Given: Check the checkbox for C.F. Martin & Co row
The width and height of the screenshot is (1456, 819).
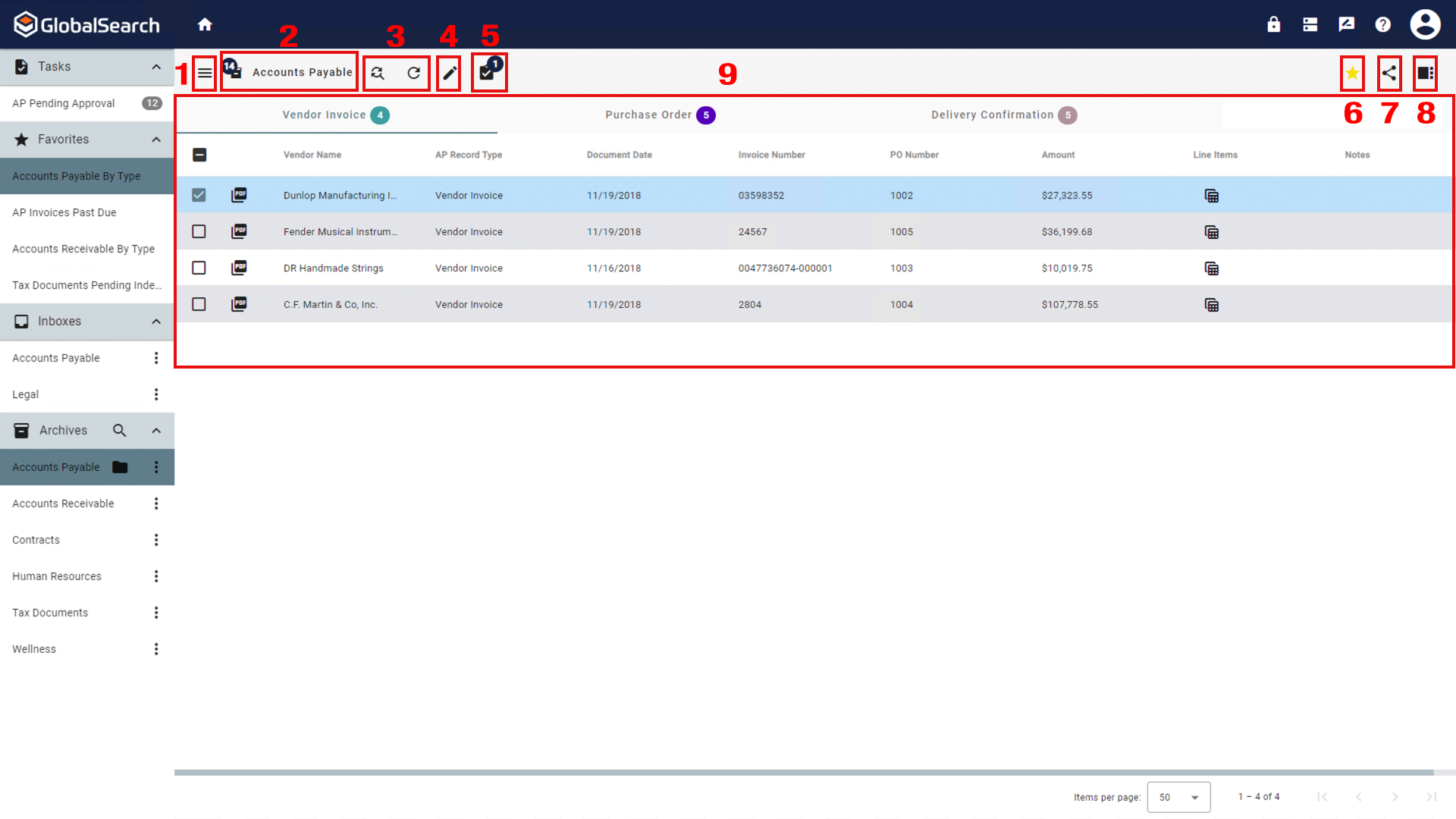Looking at the screenshot, I should click(x=199, y=304).
